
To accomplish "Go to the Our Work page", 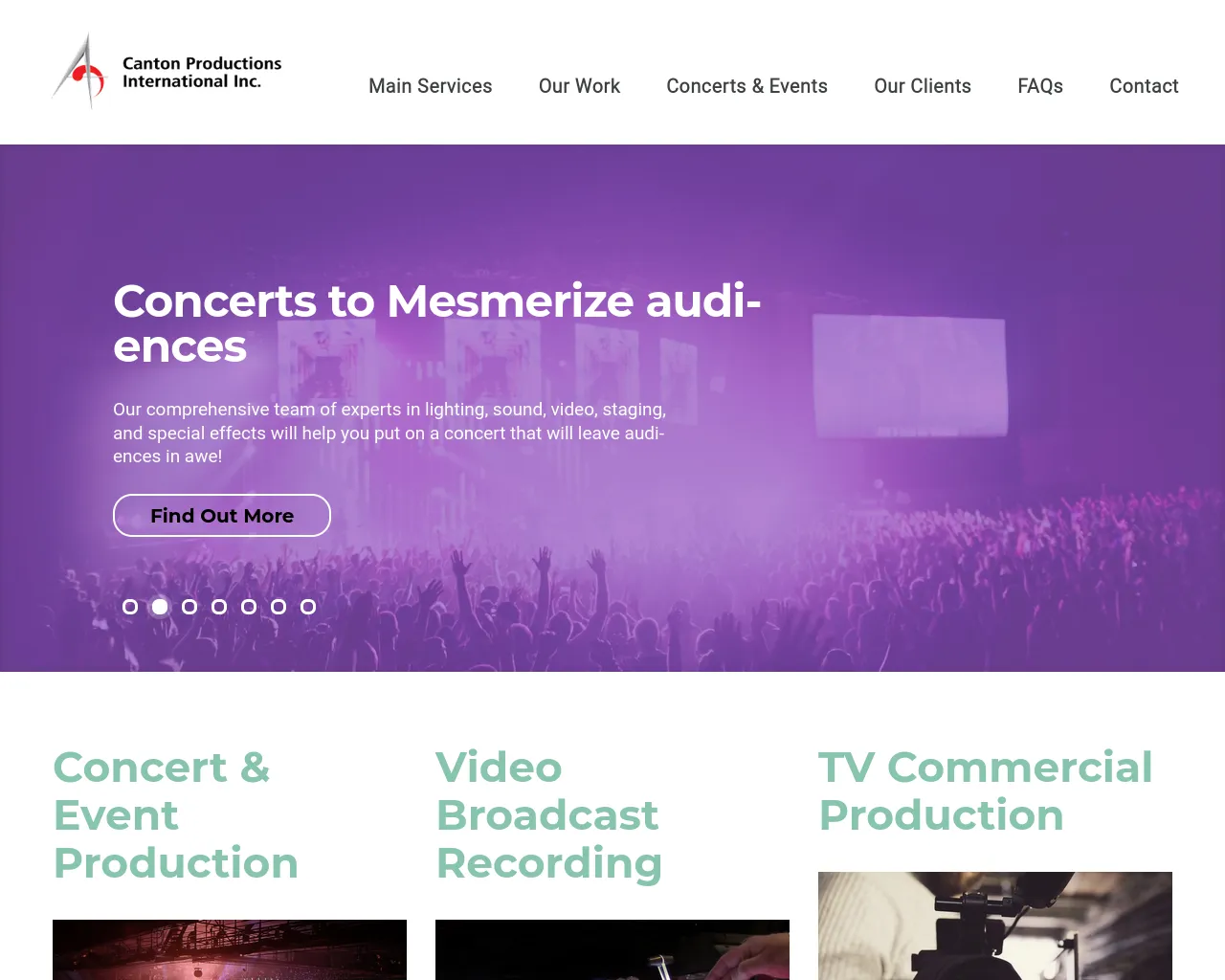I will [x=579, y=86].
